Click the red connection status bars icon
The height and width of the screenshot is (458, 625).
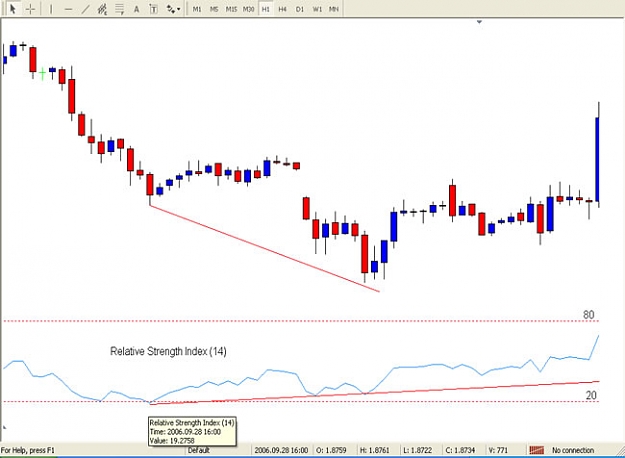tap(537, 450)
